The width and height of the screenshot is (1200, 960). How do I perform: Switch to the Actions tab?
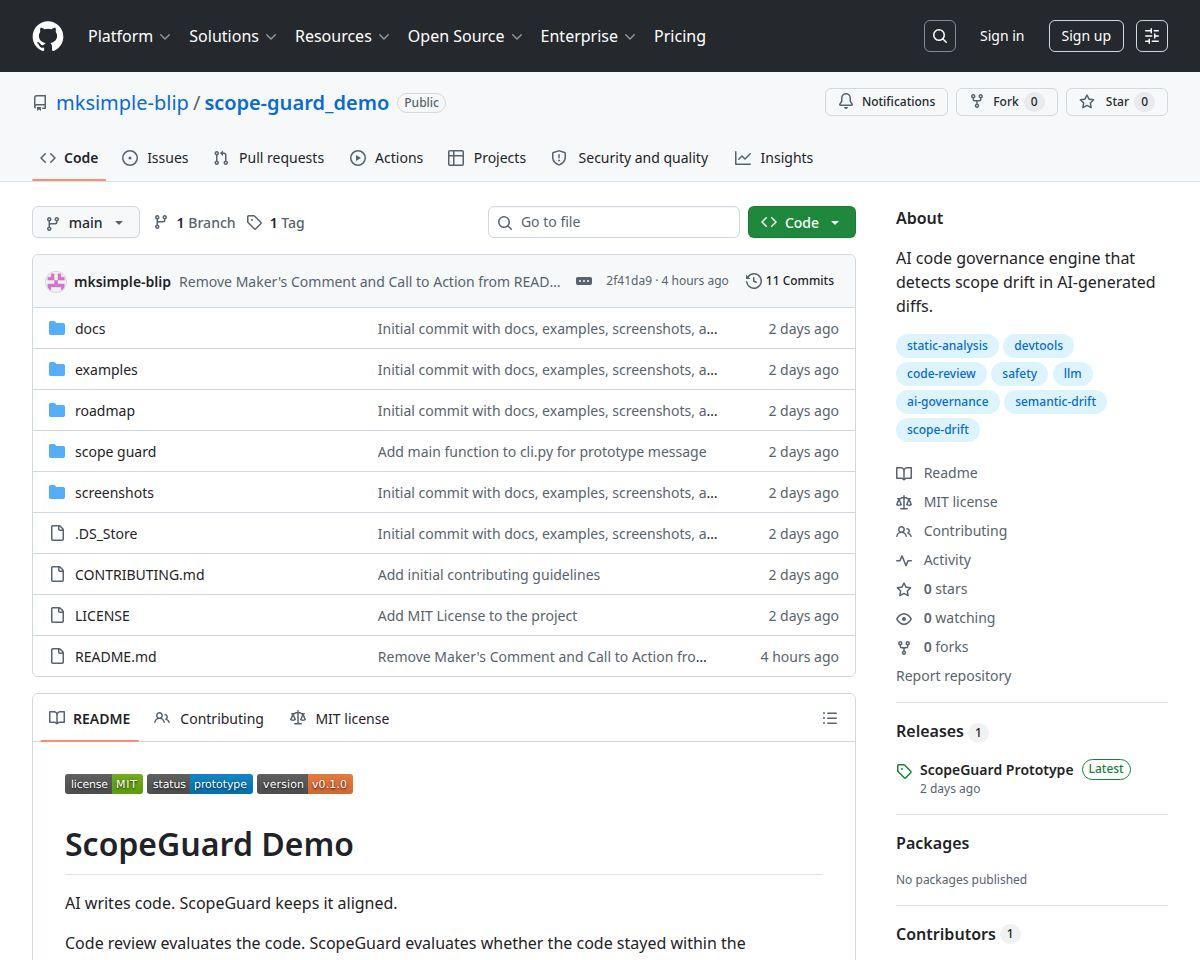387,158
